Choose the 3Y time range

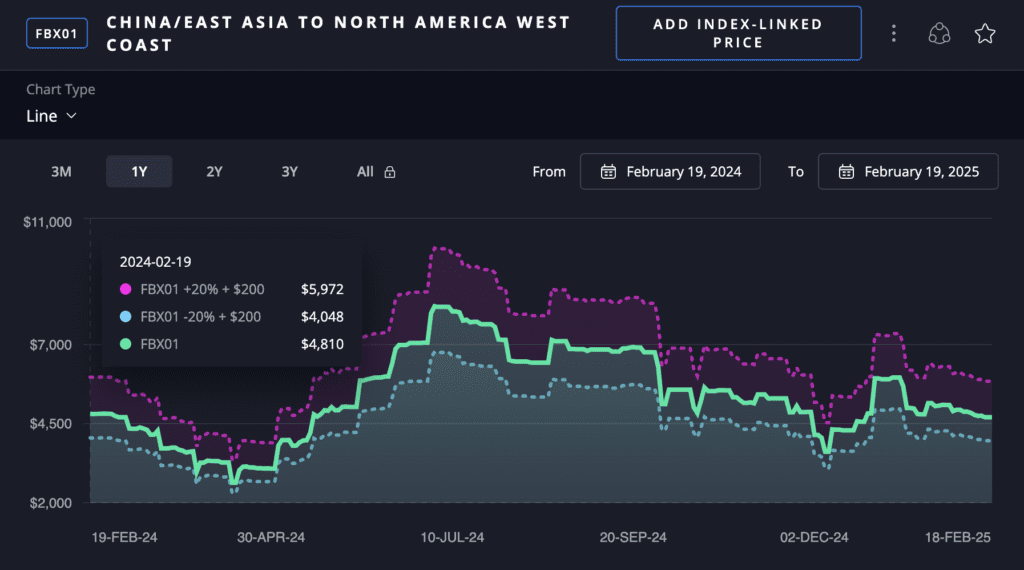coord(289,172)
